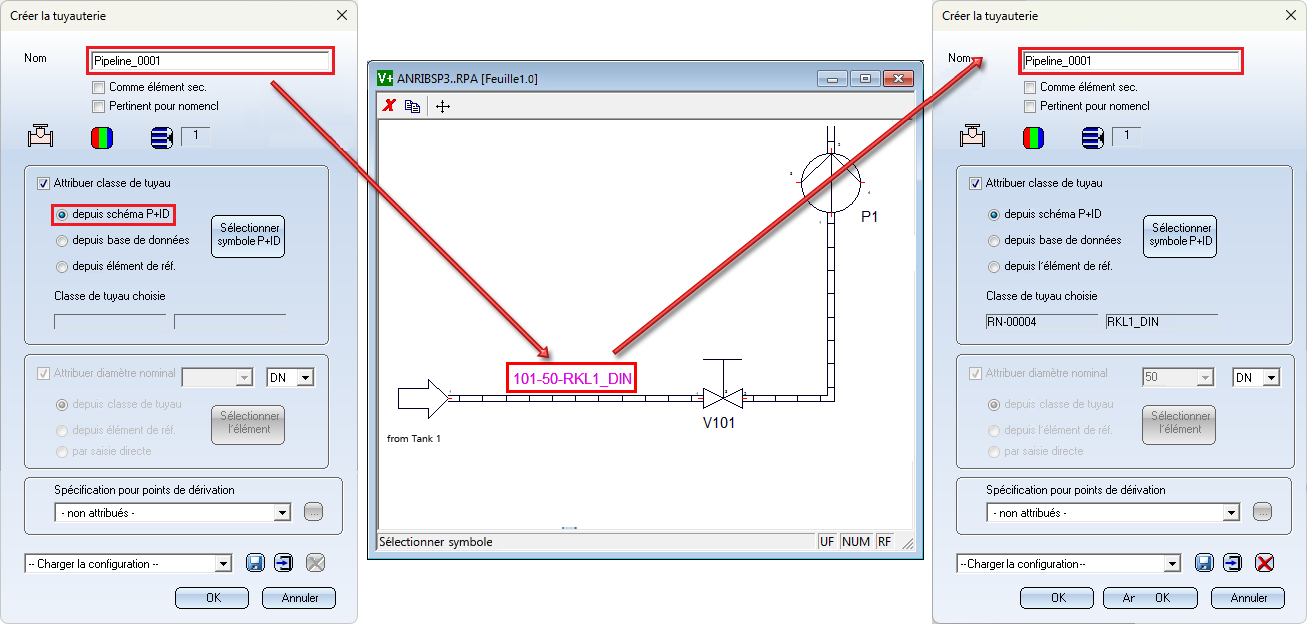Click the layer icon in right dialog
Image resolution: width=1307 pixels, height=624 pixels.
(x=1093, y=137)
